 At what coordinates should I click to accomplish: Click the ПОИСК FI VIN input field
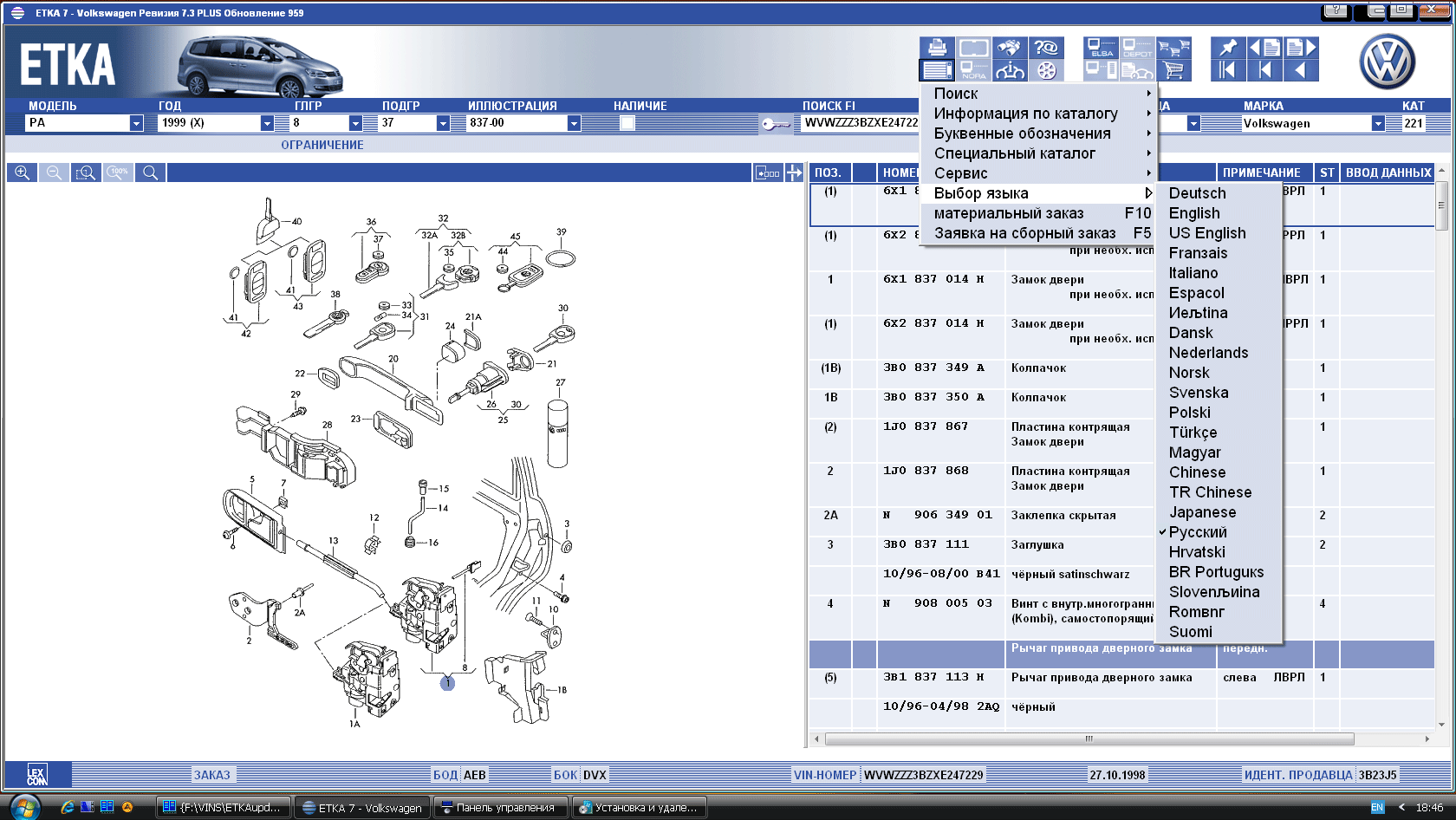point(859,123)
